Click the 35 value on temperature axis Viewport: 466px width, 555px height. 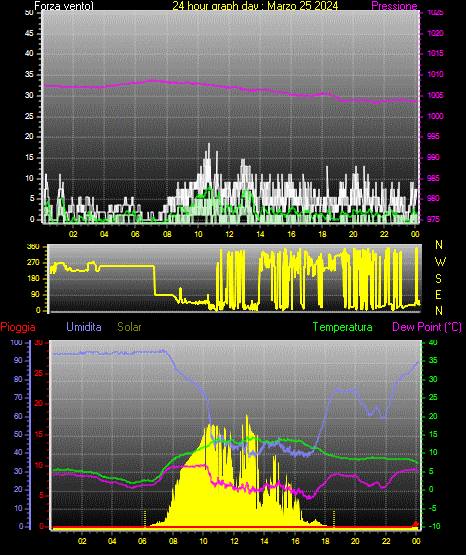coord(433,360)
